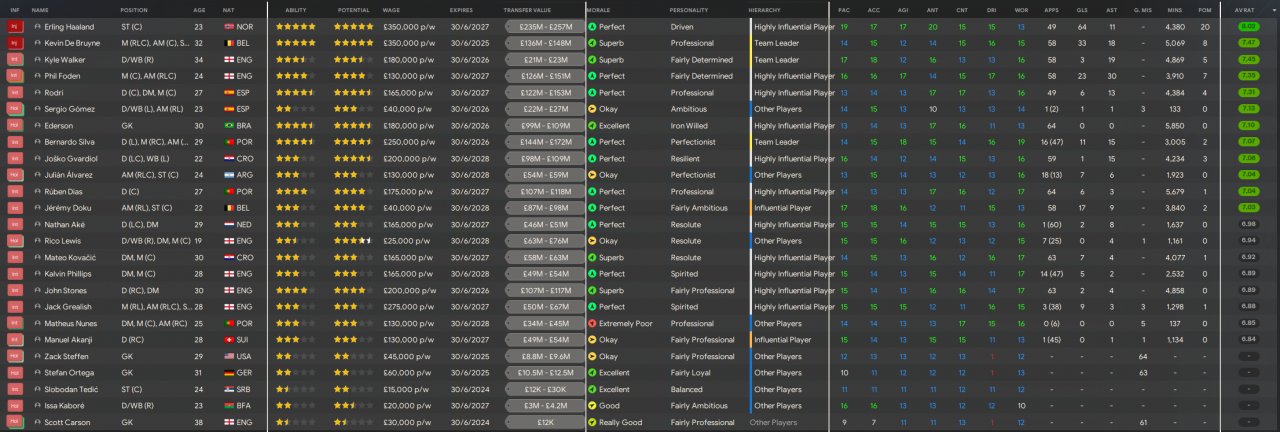The width and height of the screenshot is (1280, 432).
Task: Click the Serbia flag in Slobodan Tedić's row
Action: pos(227,389)
